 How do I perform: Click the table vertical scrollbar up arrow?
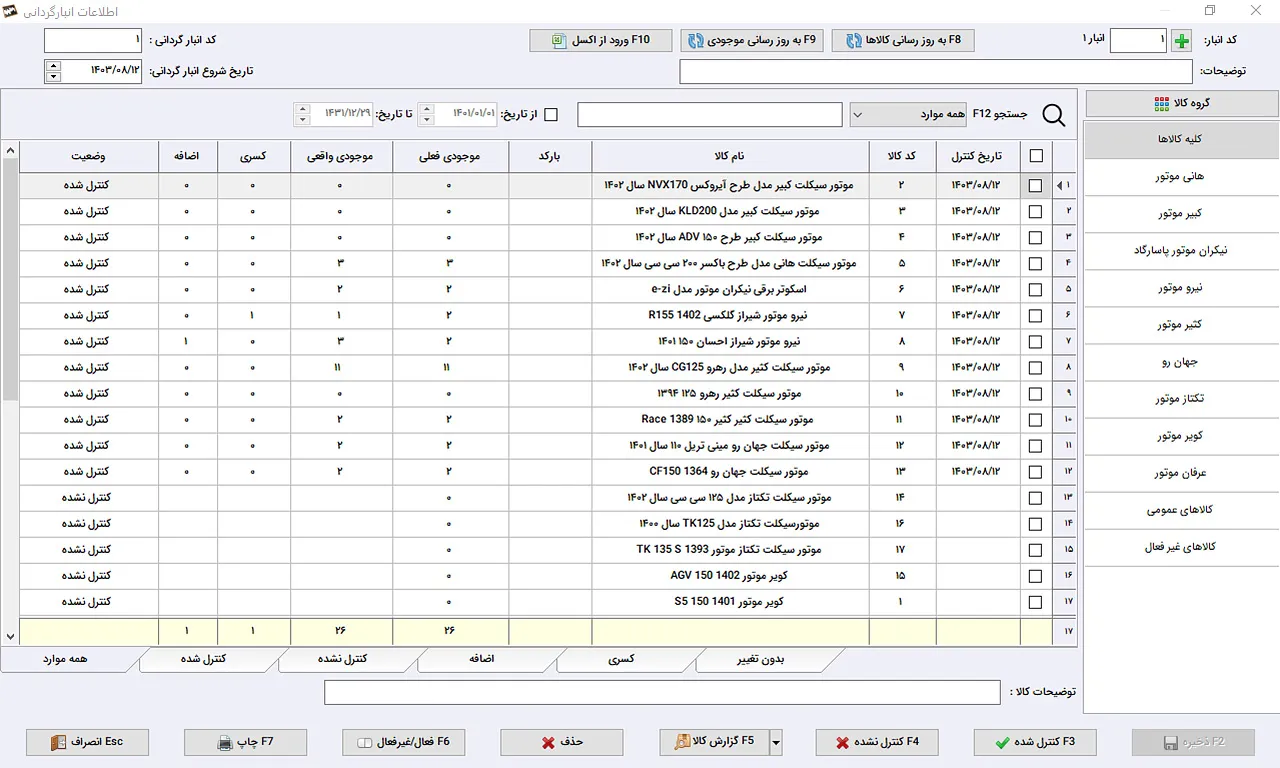[x=10, y=151]
